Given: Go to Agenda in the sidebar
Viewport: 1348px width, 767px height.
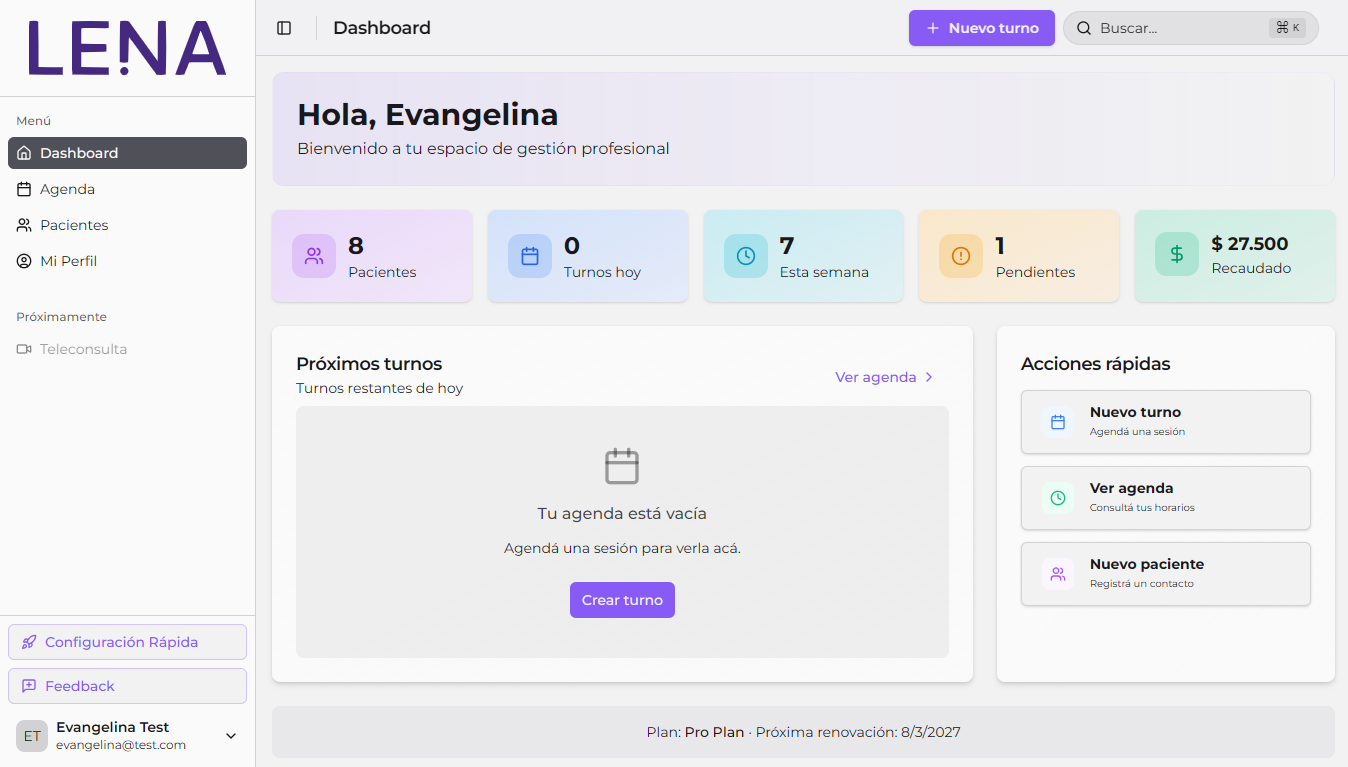Looking at the screenshot, I should 127,189.
